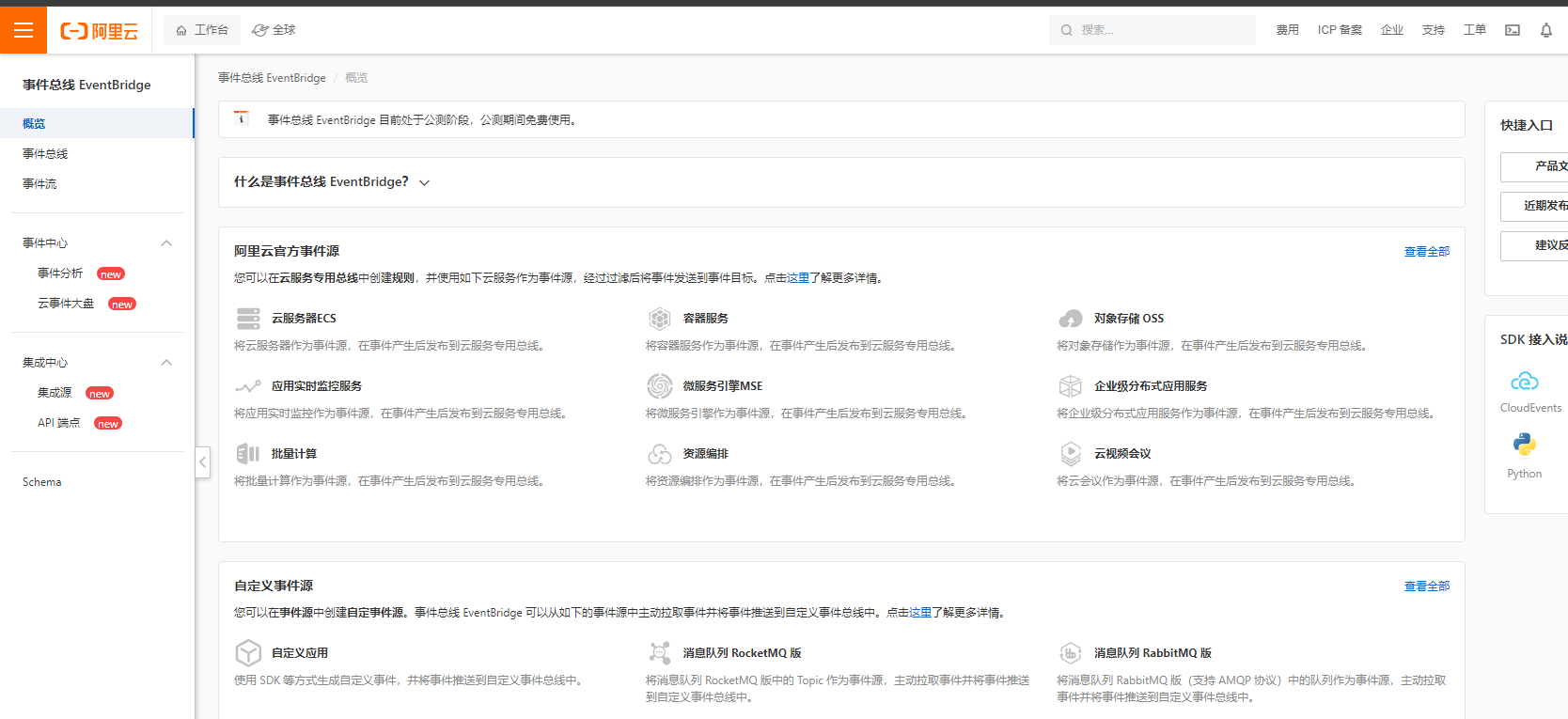Click the 容器服务 title

[705, 319]
